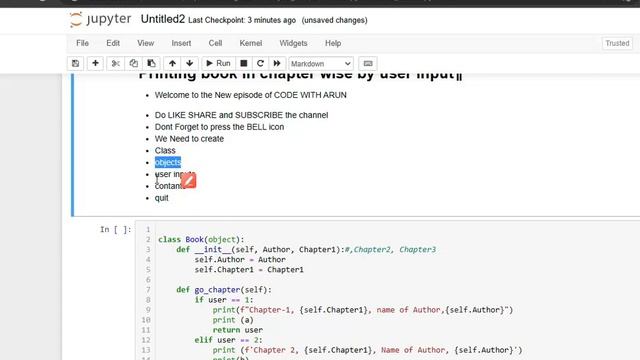
Task: Open the Edit menu
Action: coord(113,43)
